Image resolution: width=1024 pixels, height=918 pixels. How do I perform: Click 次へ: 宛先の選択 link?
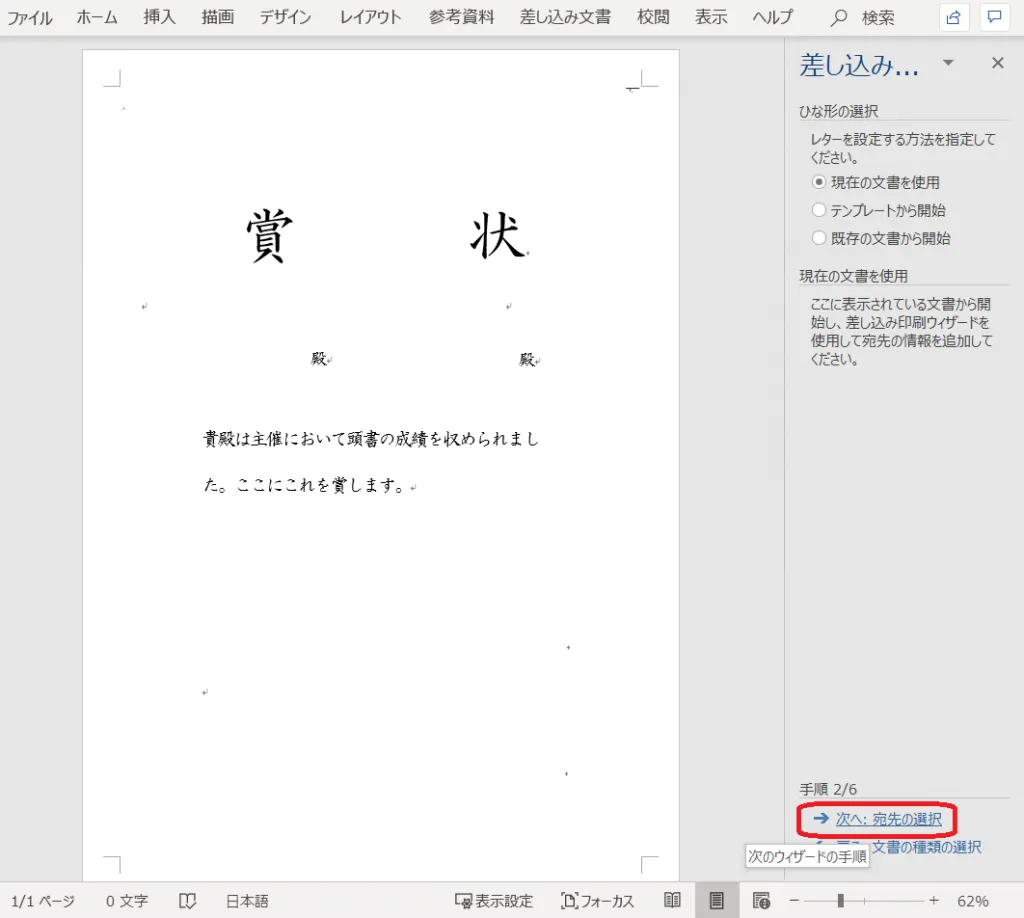(888, 819)
